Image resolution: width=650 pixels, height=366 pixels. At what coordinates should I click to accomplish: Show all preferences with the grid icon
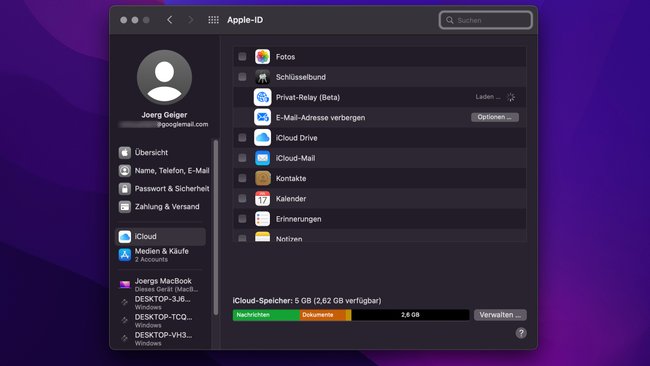(213, 20)
